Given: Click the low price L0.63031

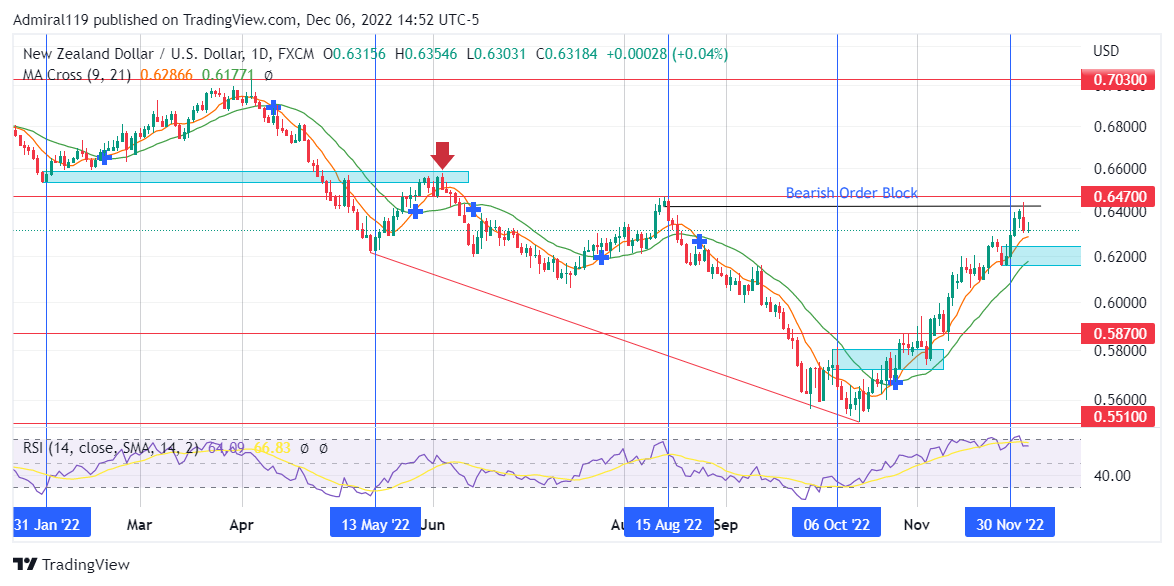Looking at the screenshot, I should tap(496, 54).
